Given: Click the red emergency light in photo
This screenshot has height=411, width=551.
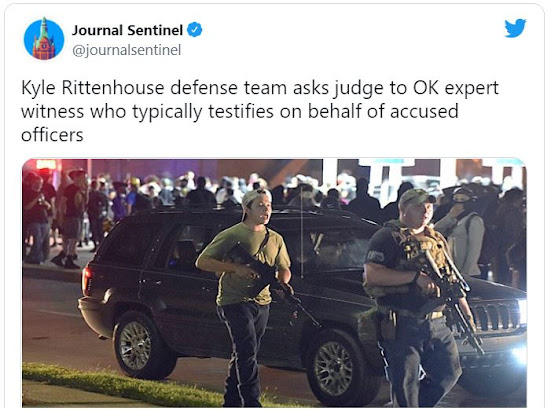Looking at the screenshot, I should point(46,164).
